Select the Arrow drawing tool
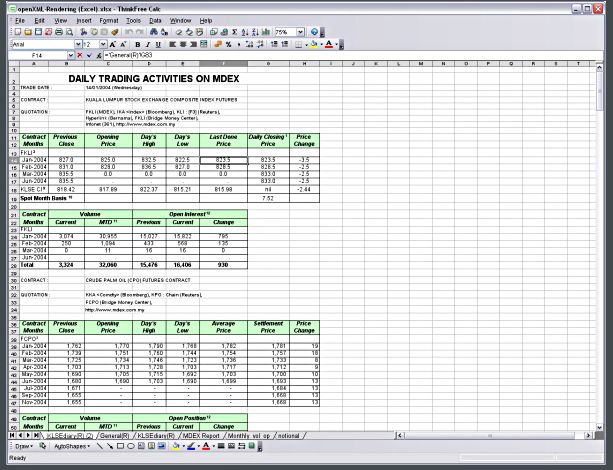This screenshot has width=613, height=470. pyautogui.click(x=110, y=446)
